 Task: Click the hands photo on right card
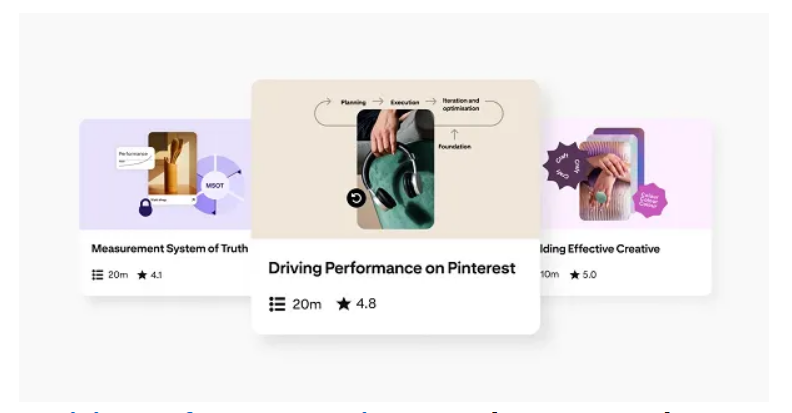coord(612,173)
